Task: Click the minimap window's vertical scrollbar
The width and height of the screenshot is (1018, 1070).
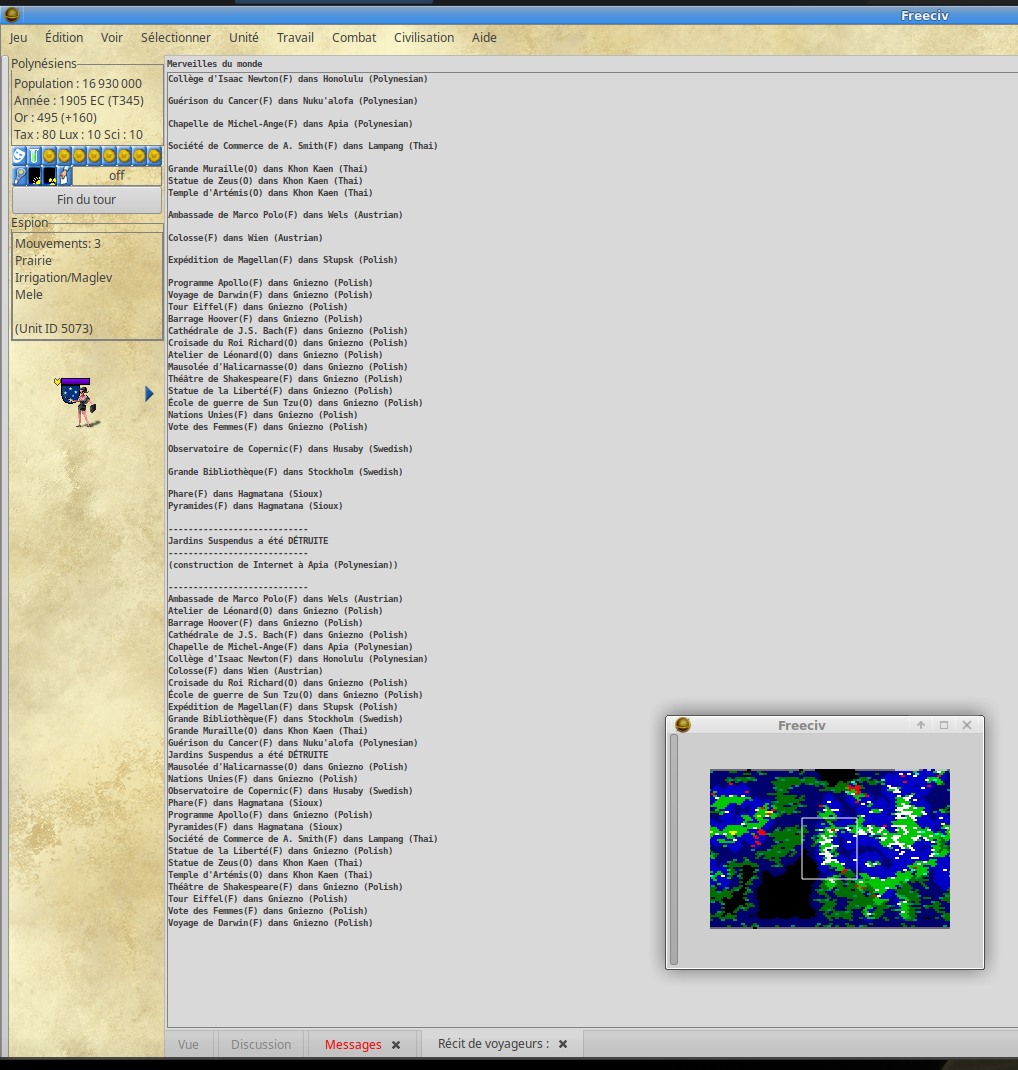Action: (x=674, y=850)
